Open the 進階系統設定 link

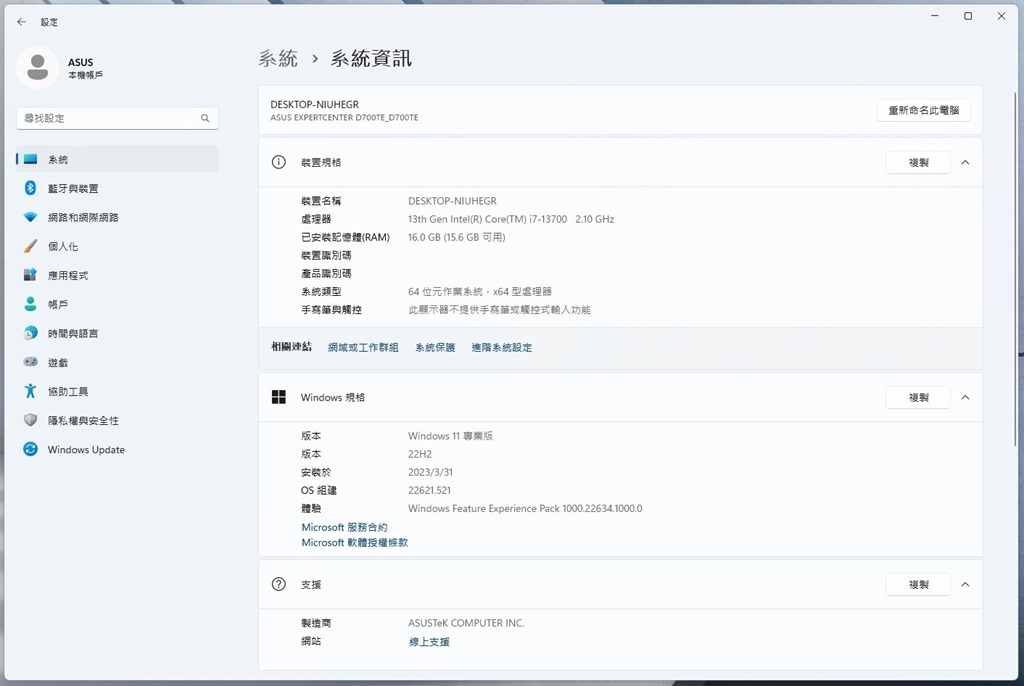pyautogui.click(x=501, y=347)
